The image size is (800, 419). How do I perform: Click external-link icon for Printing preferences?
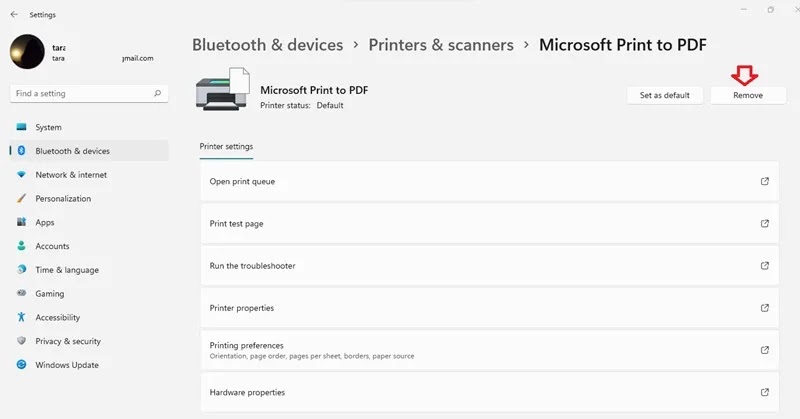pos(764,350)
